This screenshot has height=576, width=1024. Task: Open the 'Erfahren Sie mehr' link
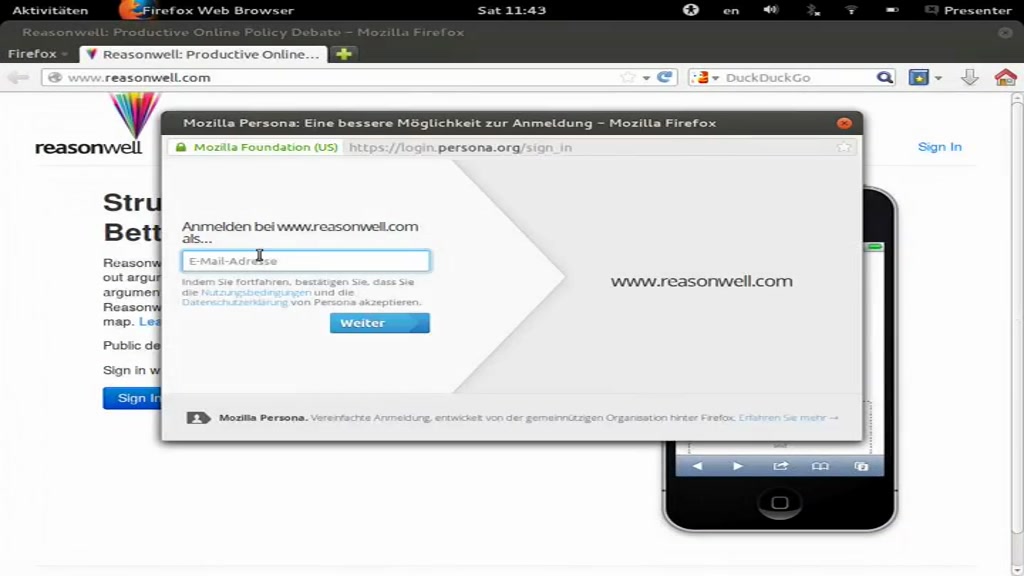click(788, 418)
